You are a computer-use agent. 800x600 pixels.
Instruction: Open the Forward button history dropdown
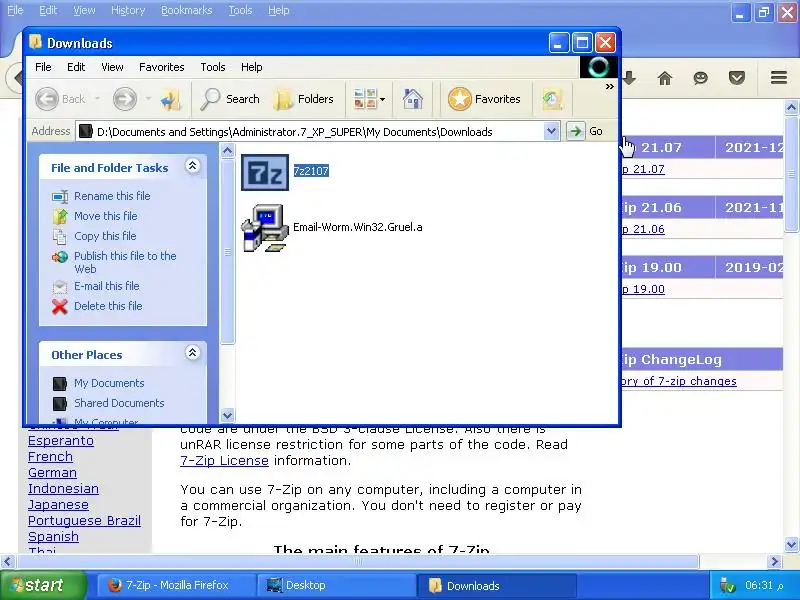tap(148, 99)
